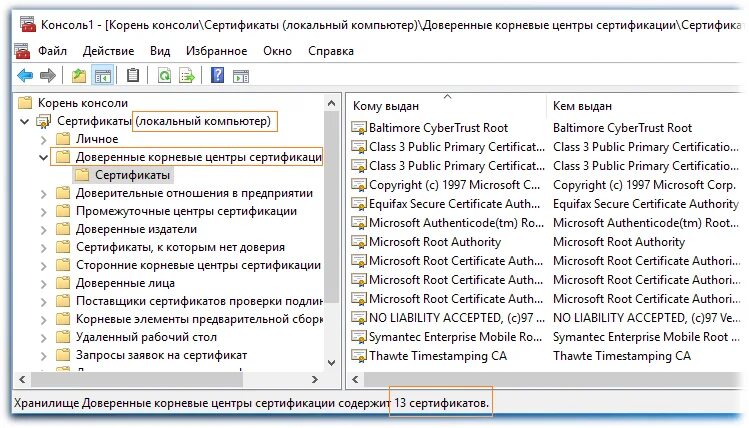Click the MMC console icon beside Файл
Viewport: 749px width, 428px height.
(22, 51)
